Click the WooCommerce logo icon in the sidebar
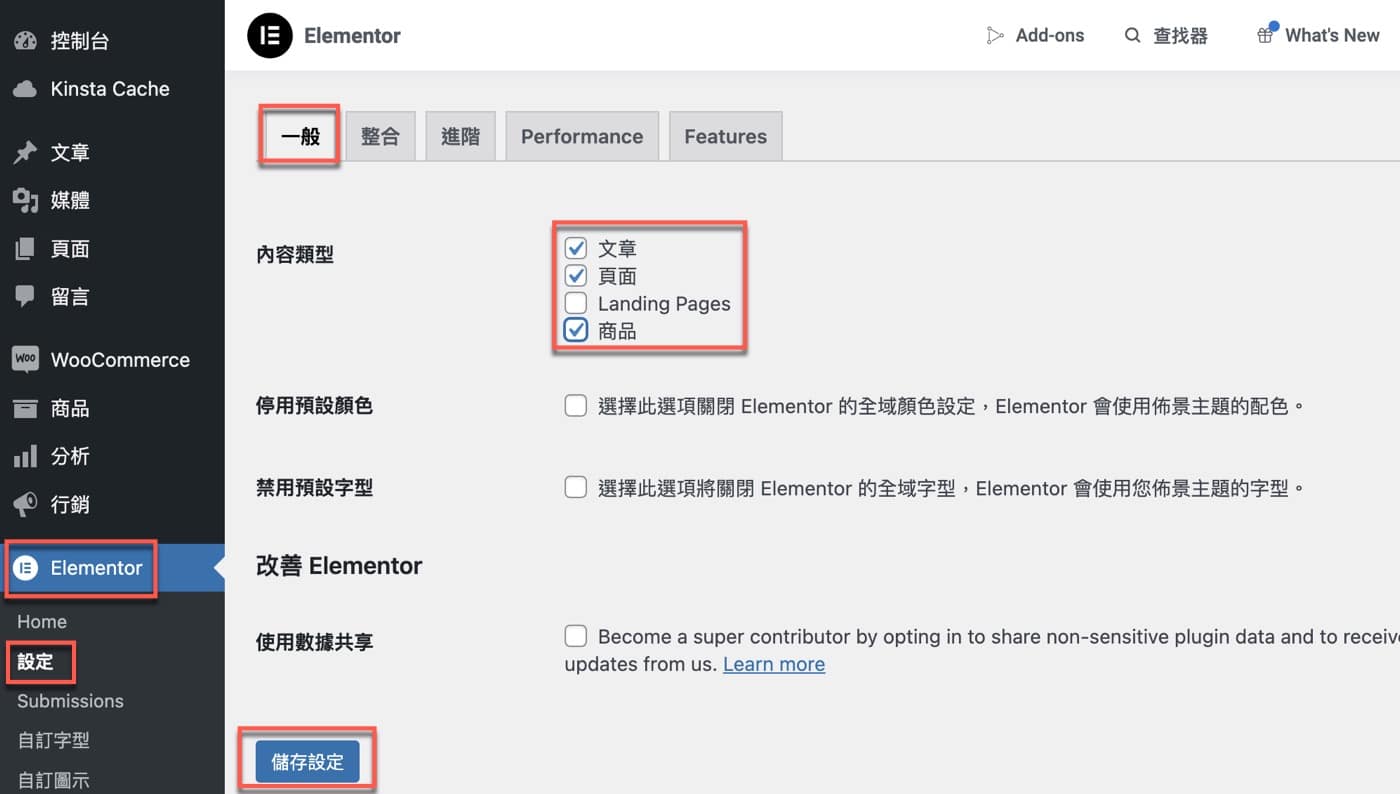Image resolution: width=1400 pixels, height=794 pixels. coord(25,359)
